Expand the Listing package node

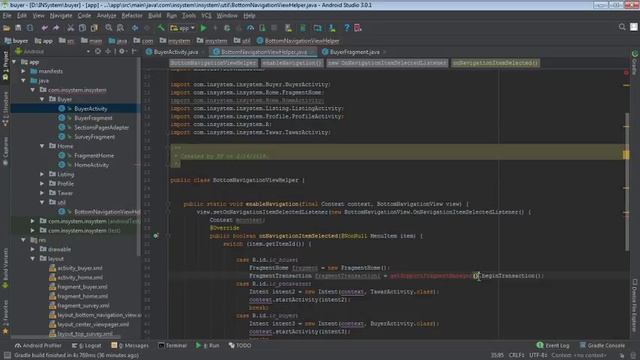(x=42, y=174)
